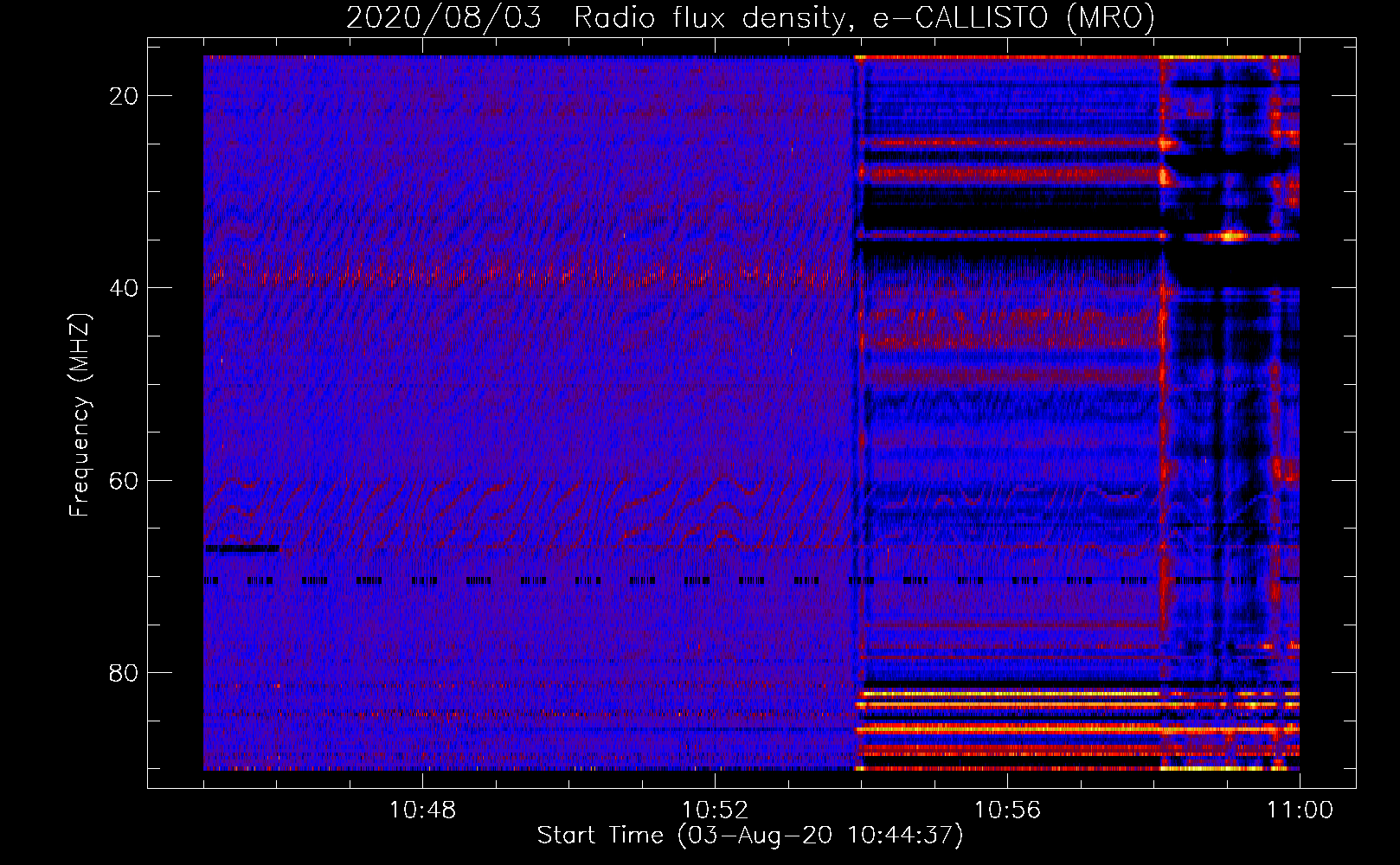The image size is (1400, 865).
Task: Click the 10:52 time tick label
Action: (x=715, y=811)
